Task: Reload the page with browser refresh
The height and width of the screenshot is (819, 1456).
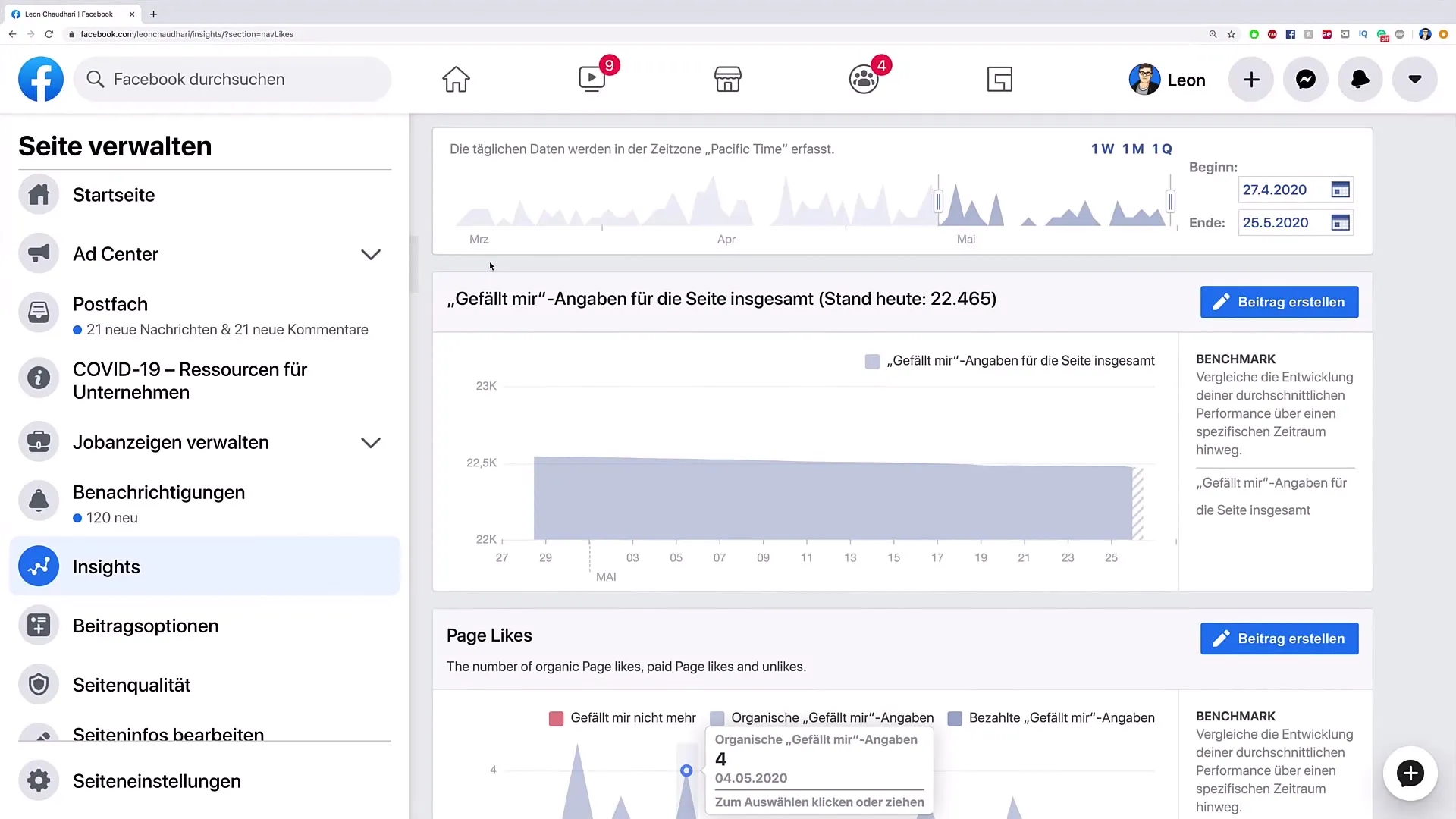Action: point(49,34)
